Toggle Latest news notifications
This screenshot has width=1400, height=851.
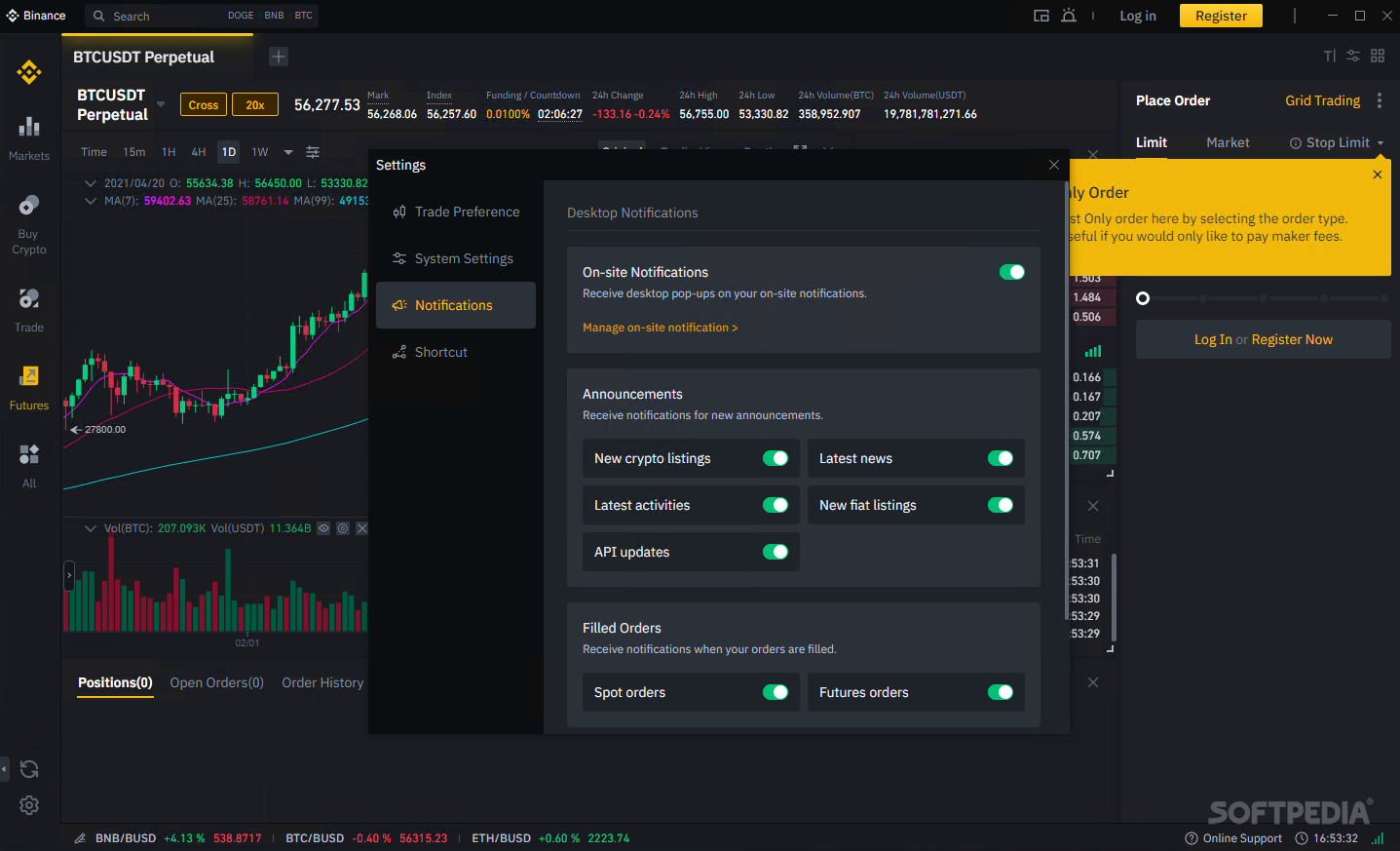[1001, 458]
